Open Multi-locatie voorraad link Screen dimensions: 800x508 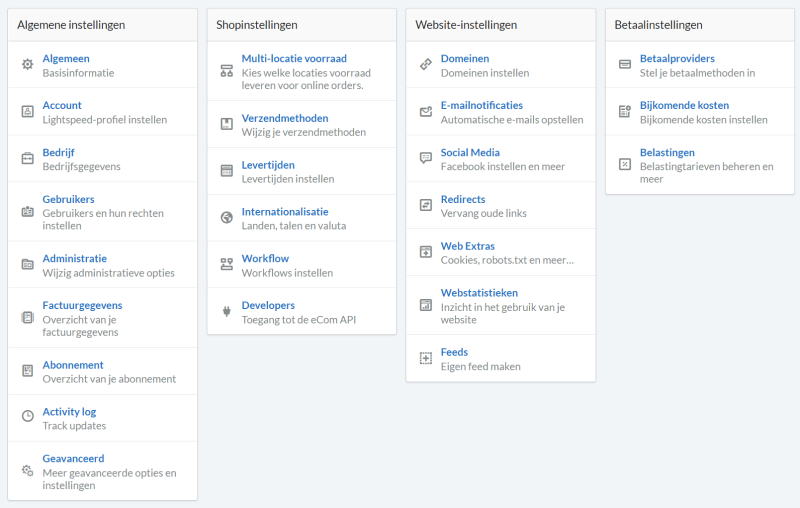pyautogui.click(x=294, y=59)
